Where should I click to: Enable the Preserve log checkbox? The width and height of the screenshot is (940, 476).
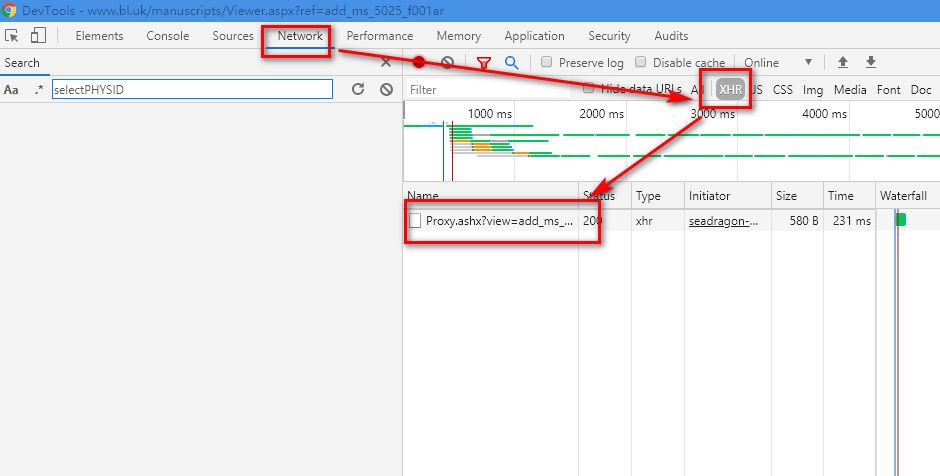pyautogui.click(x=547, y=62)
